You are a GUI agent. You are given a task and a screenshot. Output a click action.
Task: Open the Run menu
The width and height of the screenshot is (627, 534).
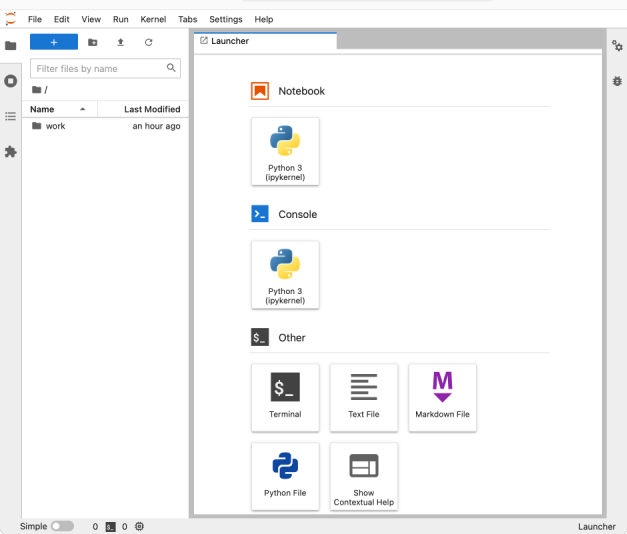click(121, 19)
